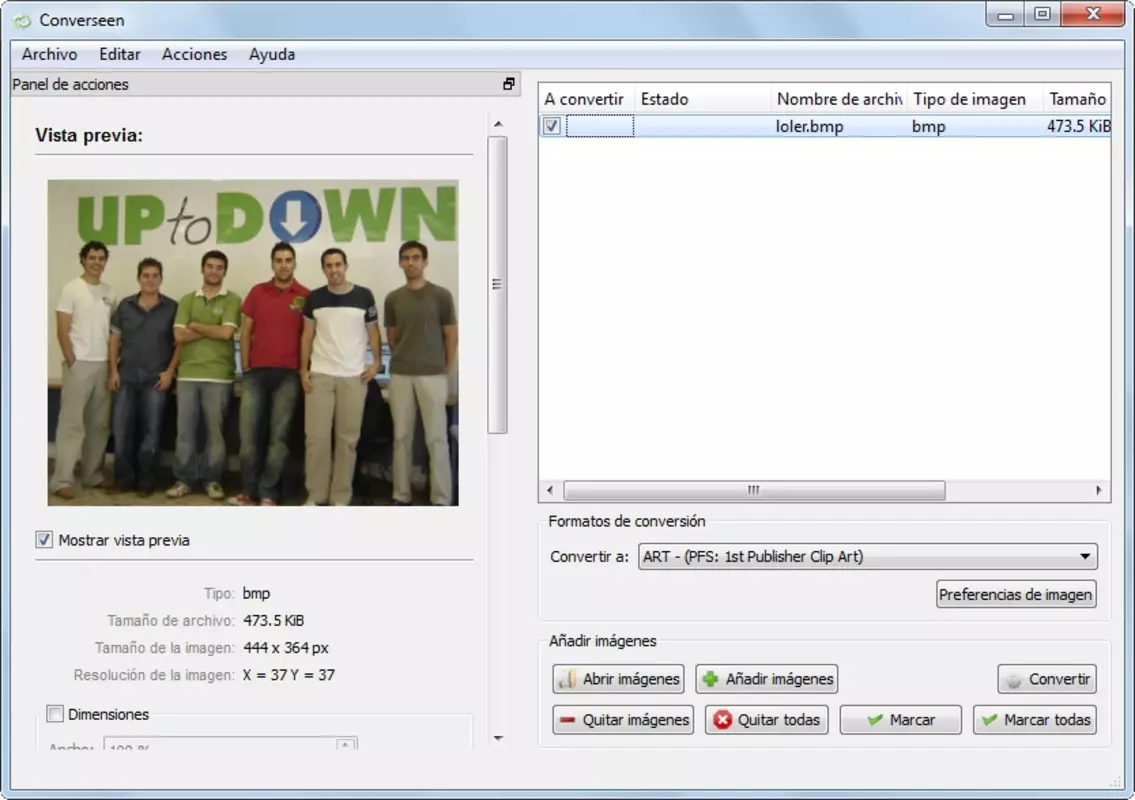Sort by Nombre de archivo column header
Screen dimensions: 1135x800
point(838,99)
